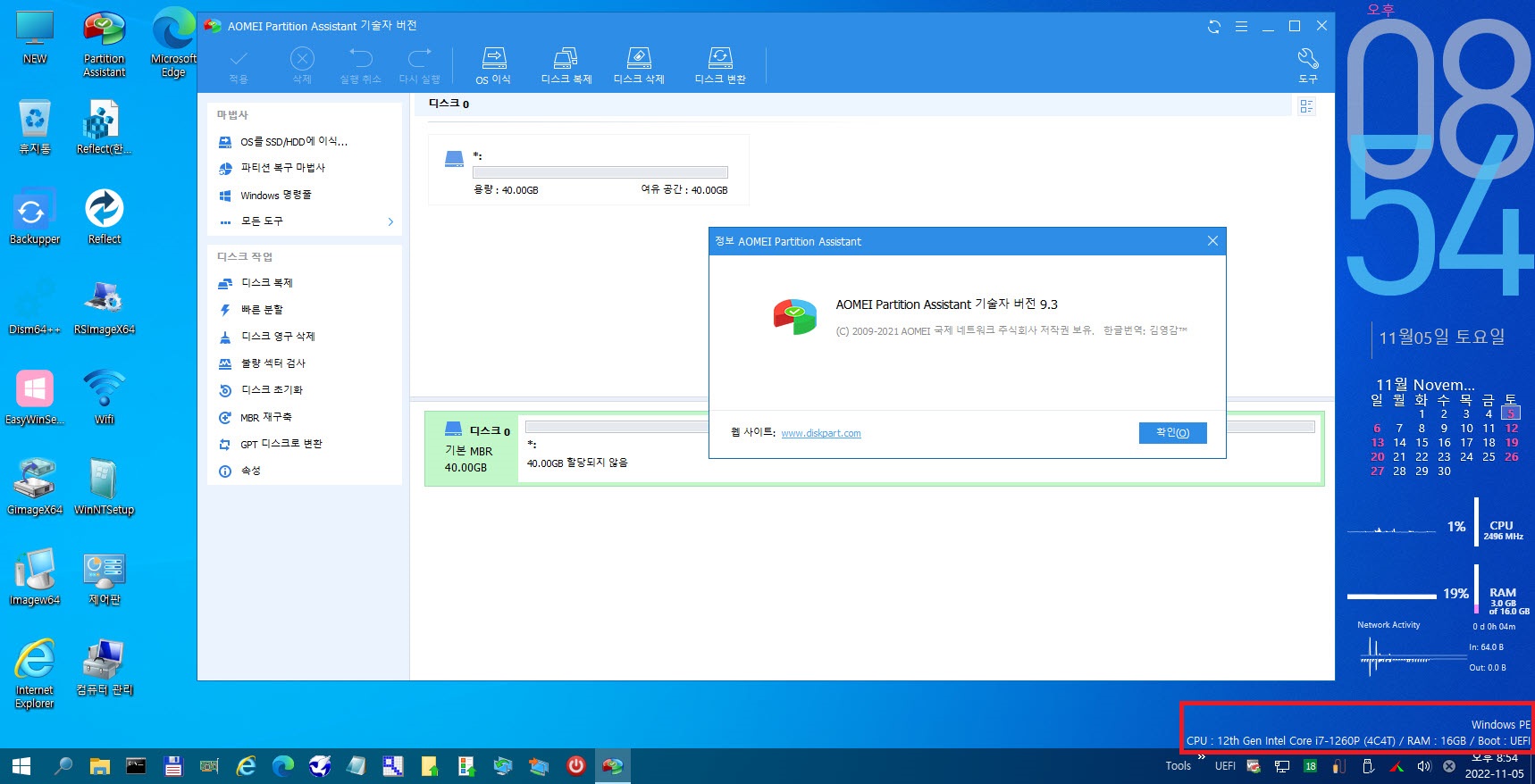Click the taskbar clock 오후 8:54
The height and width of the screenshot is (784, 1535).
[1495, 758]
